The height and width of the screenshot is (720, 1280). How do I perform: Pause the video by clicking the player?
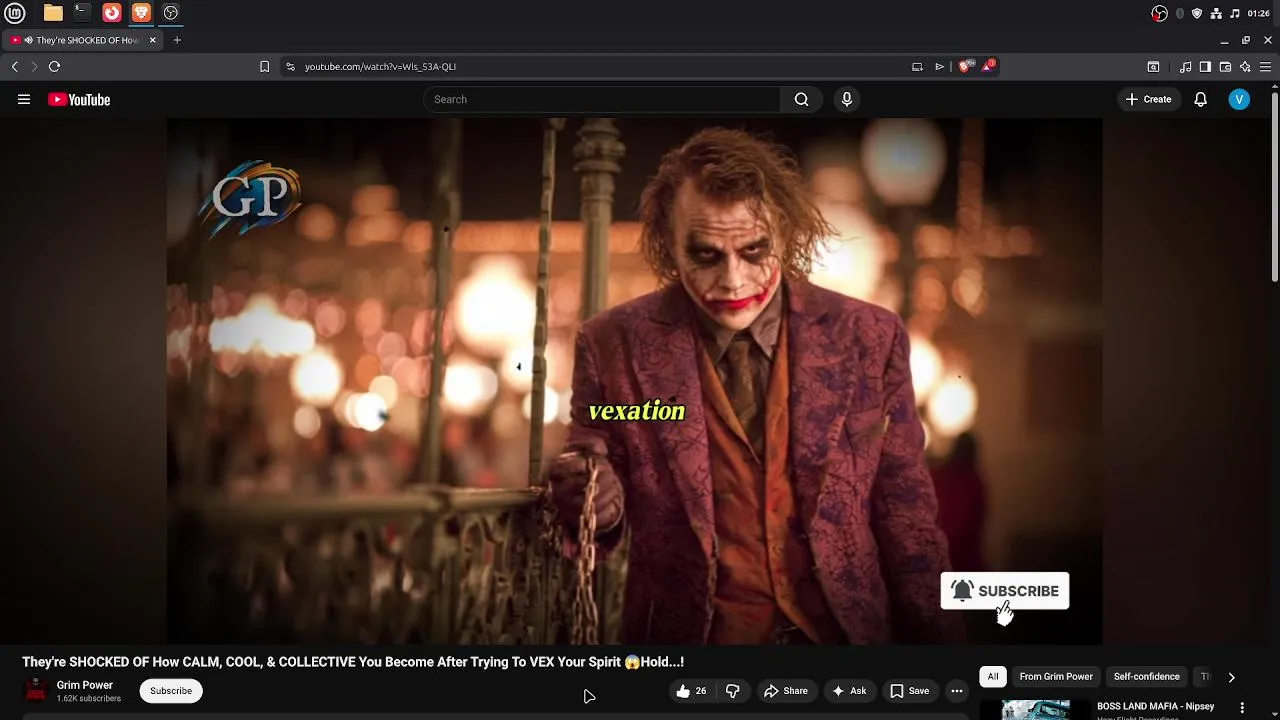[634, 381]
